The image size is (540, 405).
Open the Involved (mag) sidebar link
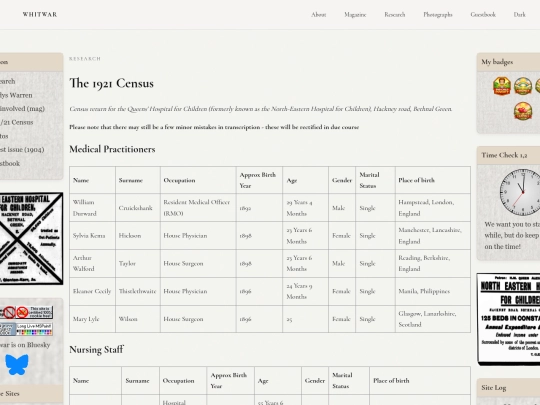(x=22, y=108)
